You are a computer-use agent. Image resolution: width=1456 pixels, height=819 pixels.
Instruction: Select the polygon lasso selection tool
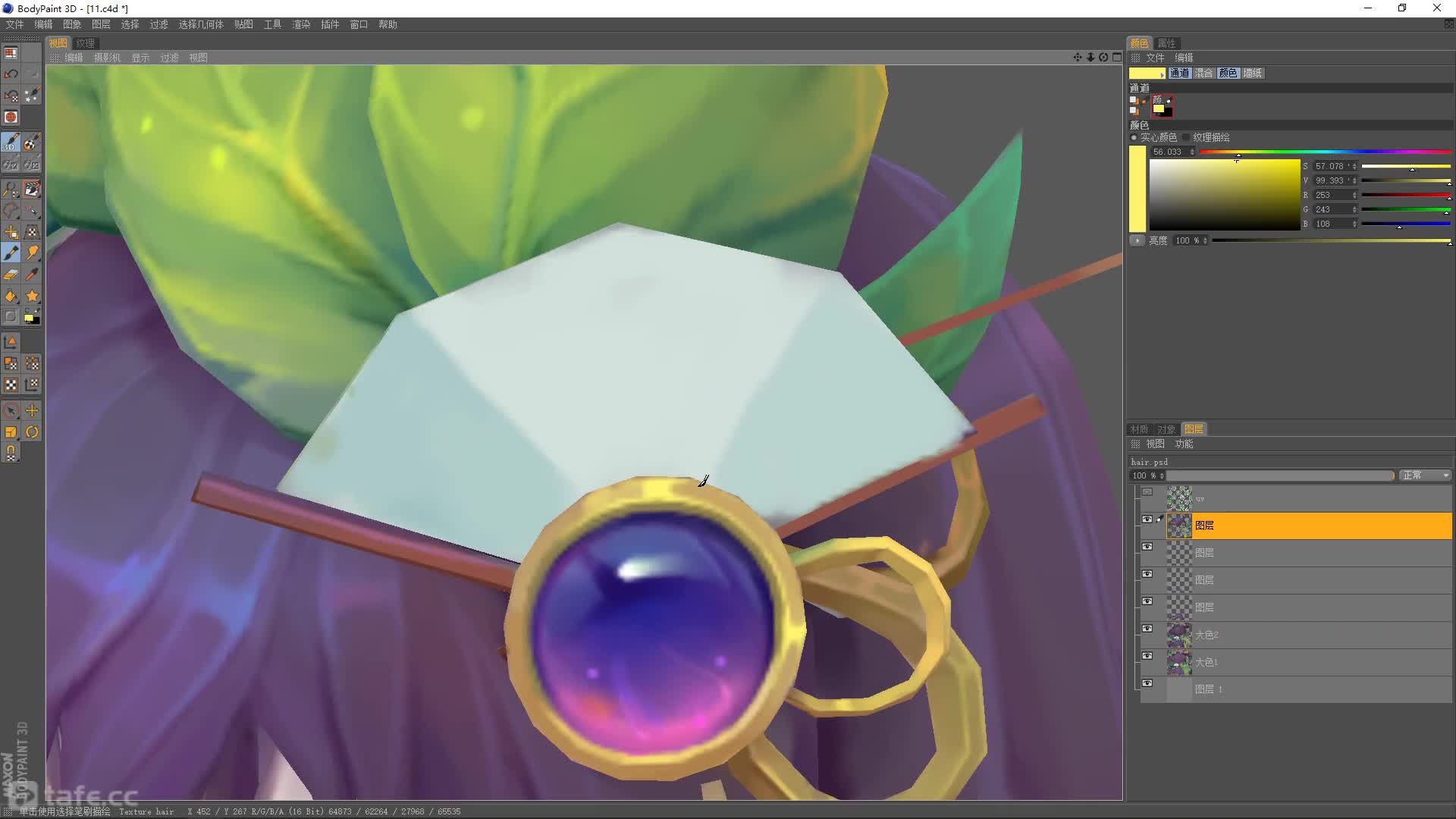[11, 210]
